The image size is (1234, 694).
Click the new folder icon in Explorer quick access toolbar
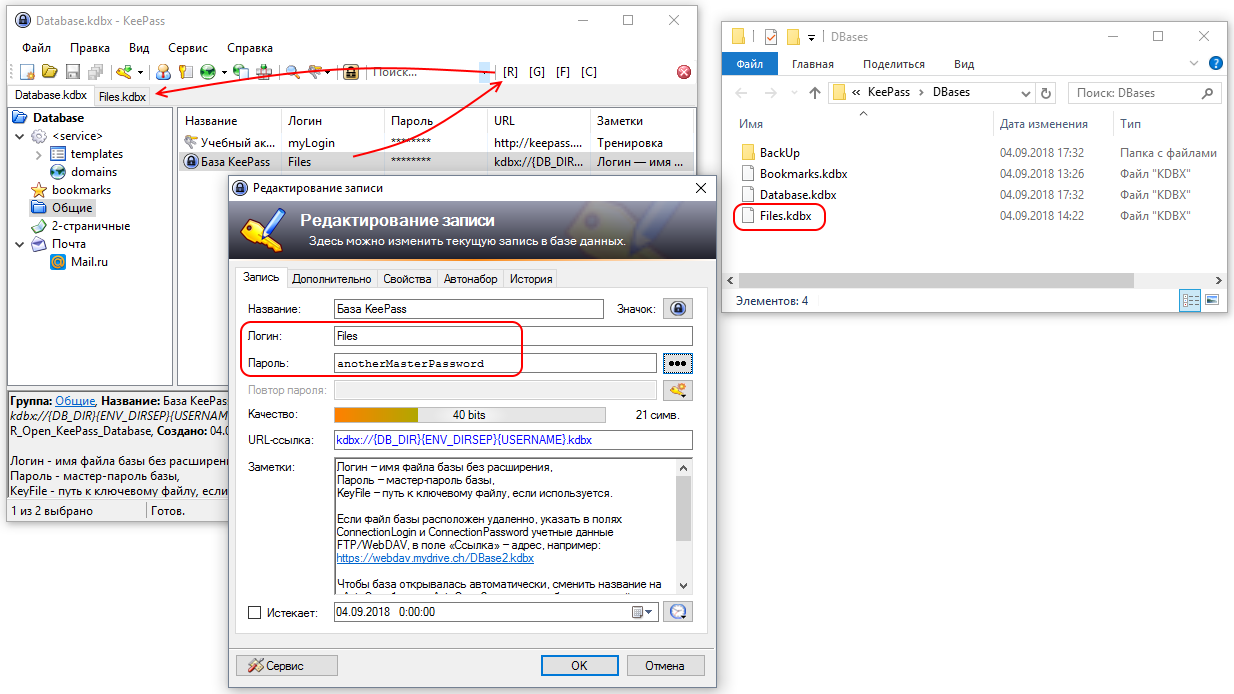(x=793, y=37)
